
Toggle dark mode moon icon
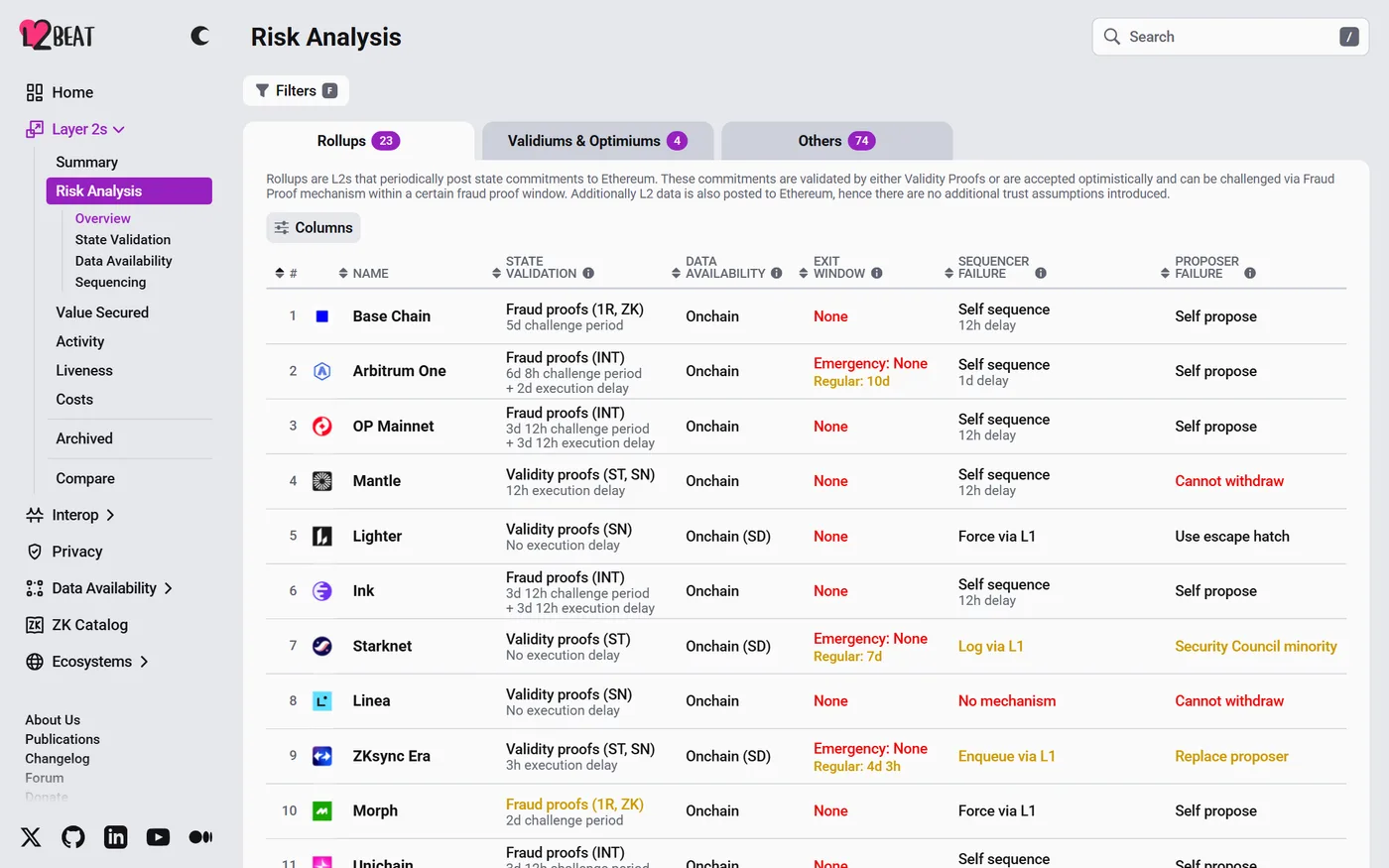200,37
